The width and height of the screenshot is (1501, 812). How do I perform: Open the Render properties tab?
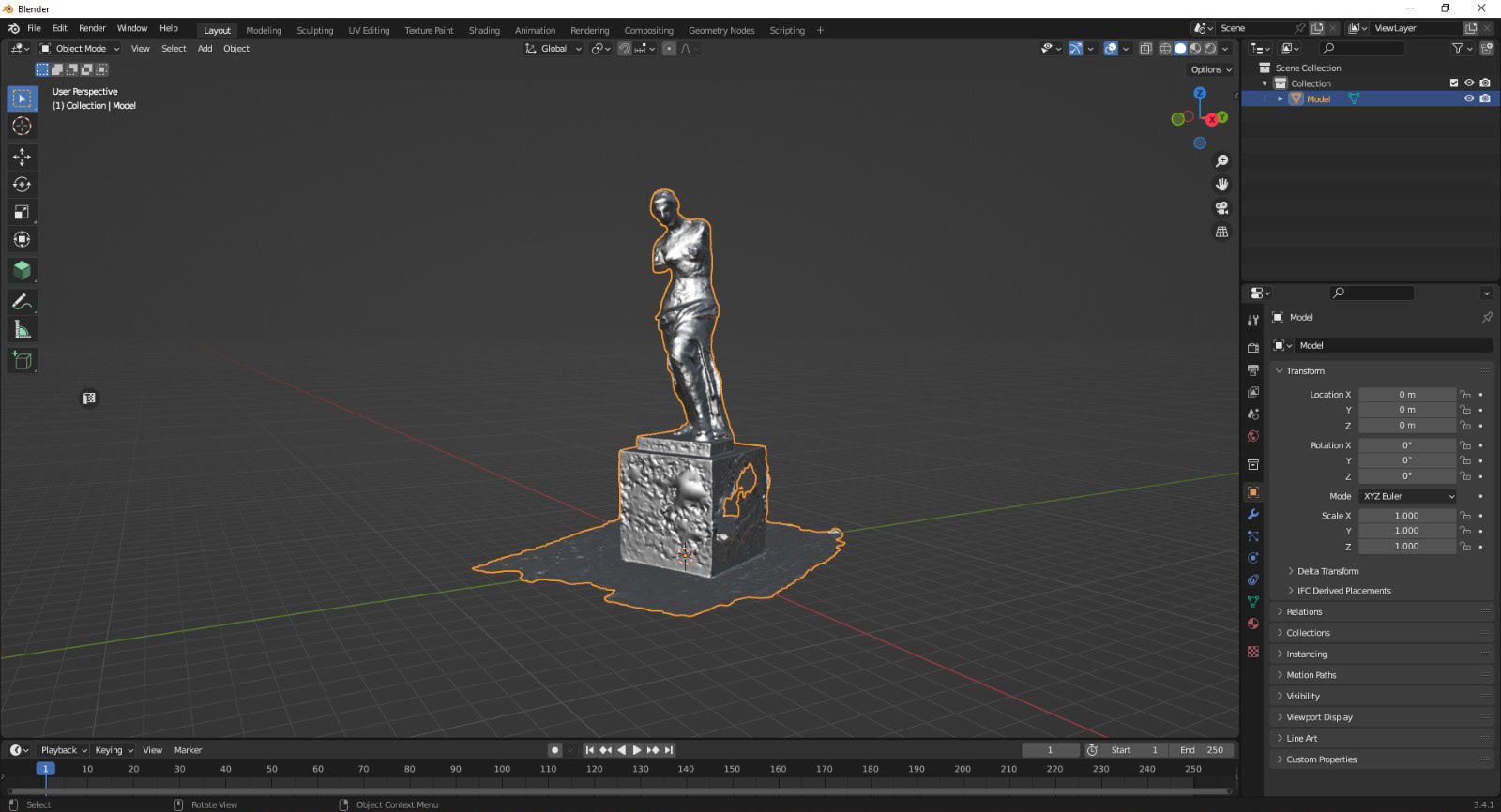pyautogui.click(x=1252, y=348)
